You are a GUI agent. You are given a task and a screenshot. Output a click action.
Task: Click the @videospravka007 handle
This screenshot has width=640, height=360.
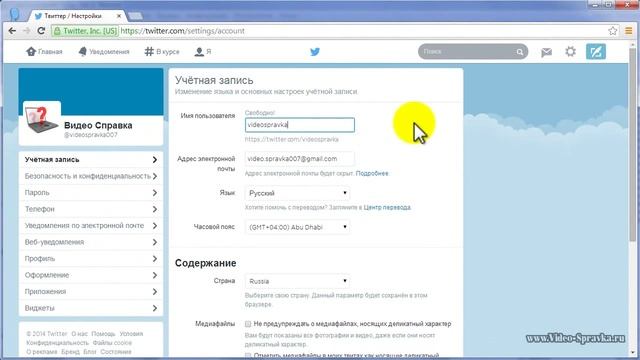(91, 135)
